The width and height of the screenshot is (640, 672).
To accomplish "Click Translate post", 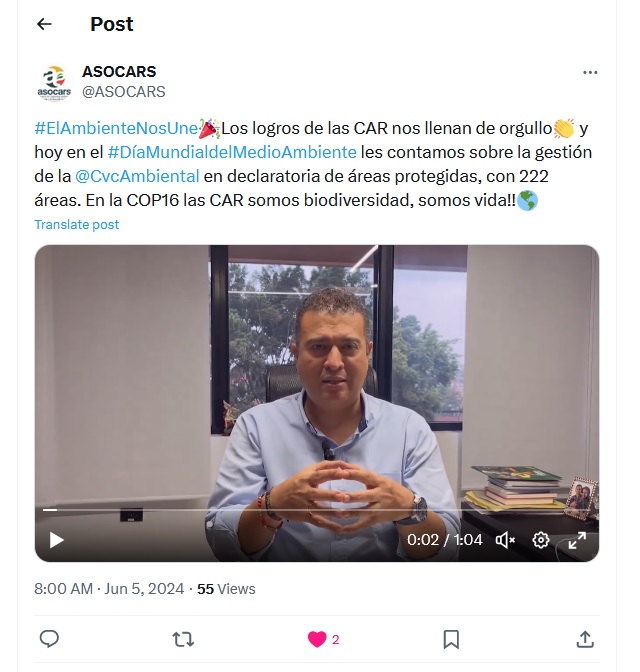I will point(77,225).
